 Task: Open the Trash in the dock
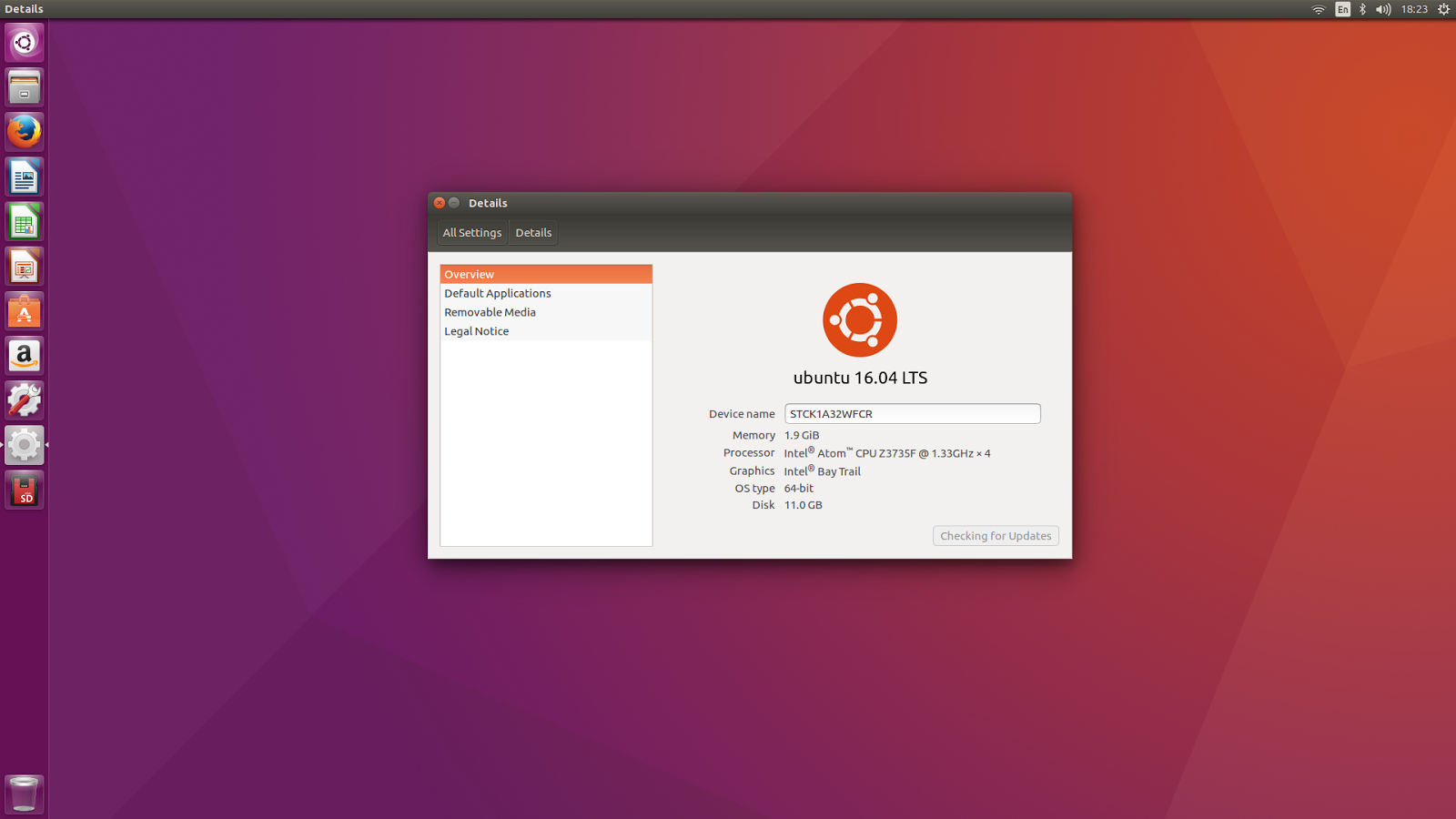click(25, 794)
